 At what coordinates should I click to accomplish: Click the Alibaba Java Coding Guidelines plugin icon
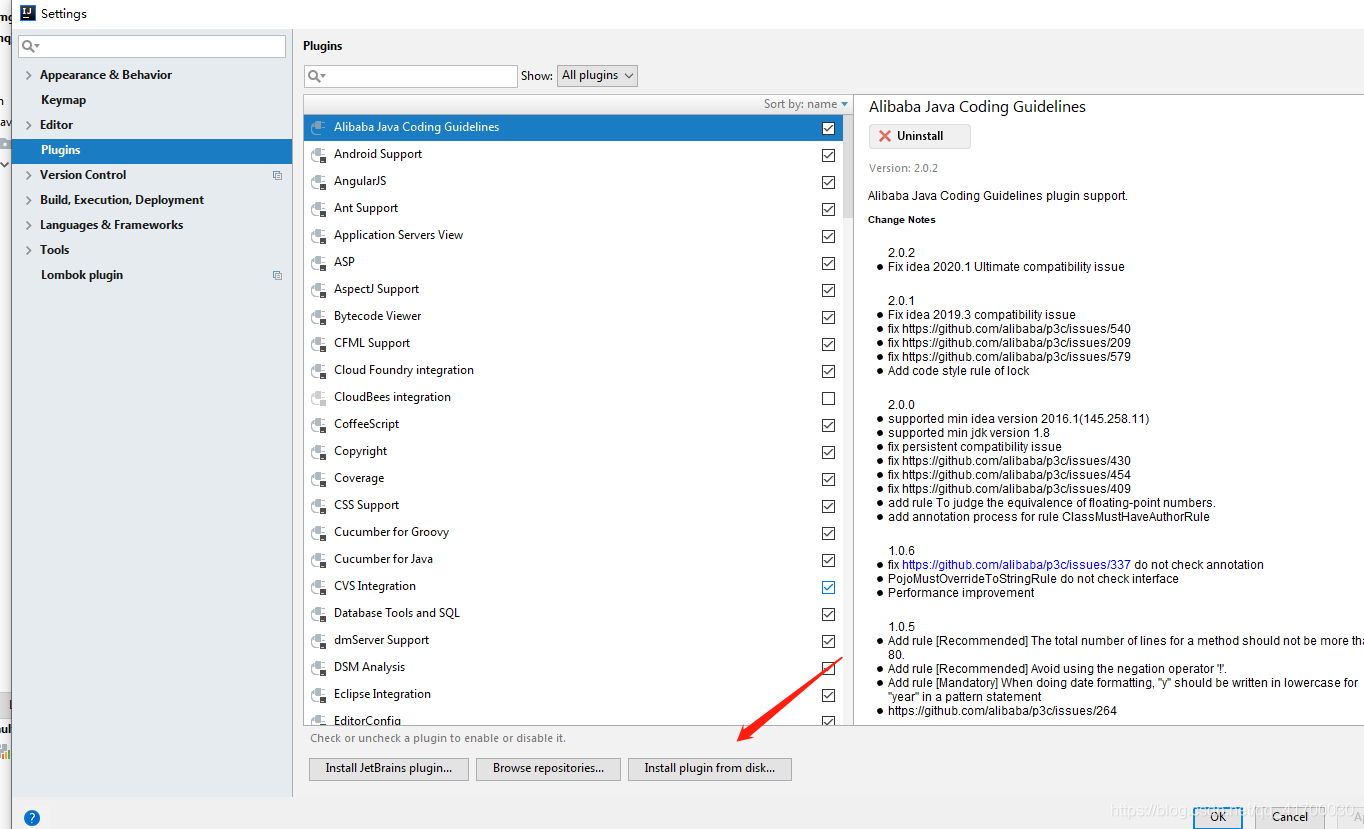click(x=319, y=128)
